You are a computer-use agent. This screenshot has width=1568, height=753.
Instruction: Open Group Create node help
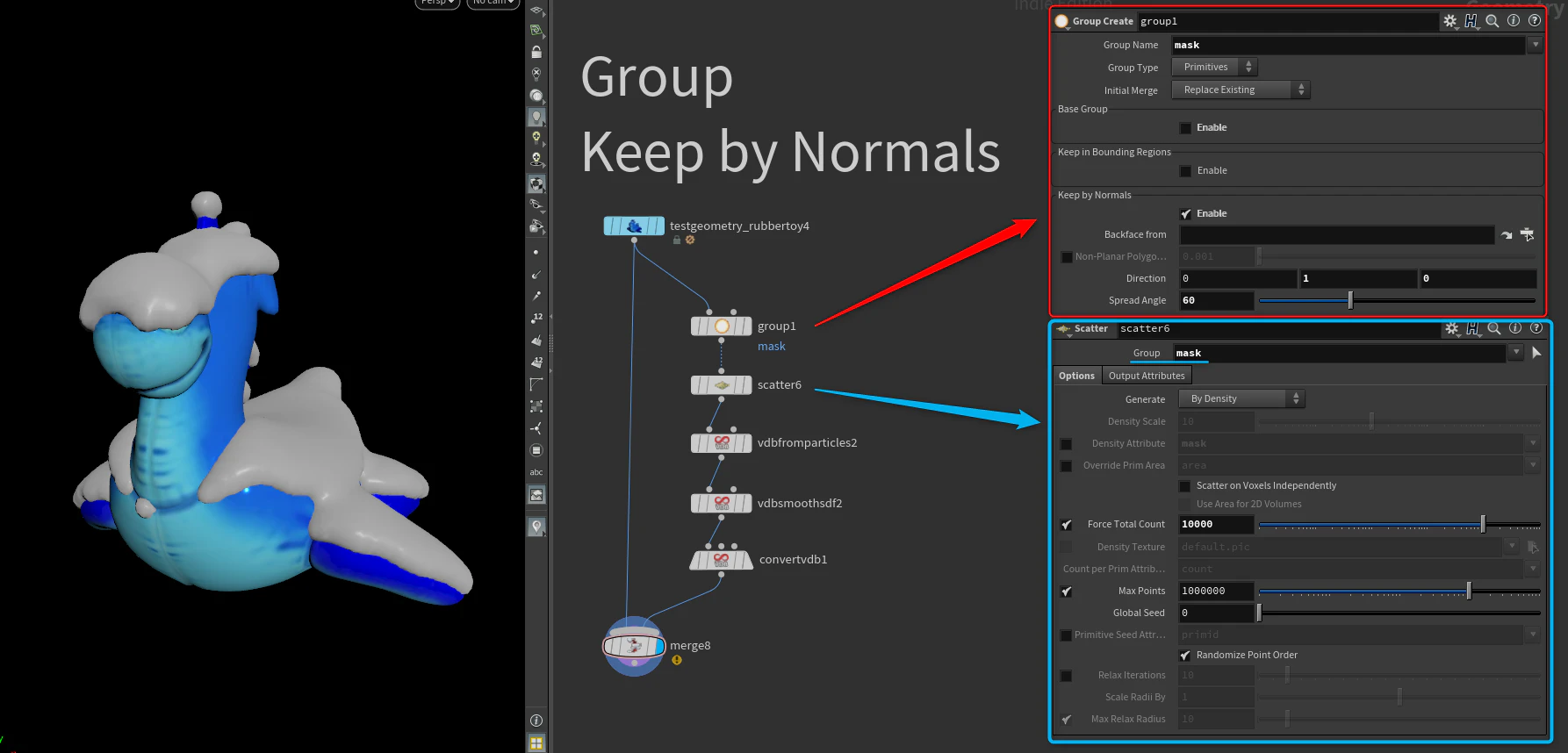(1535, 20)
